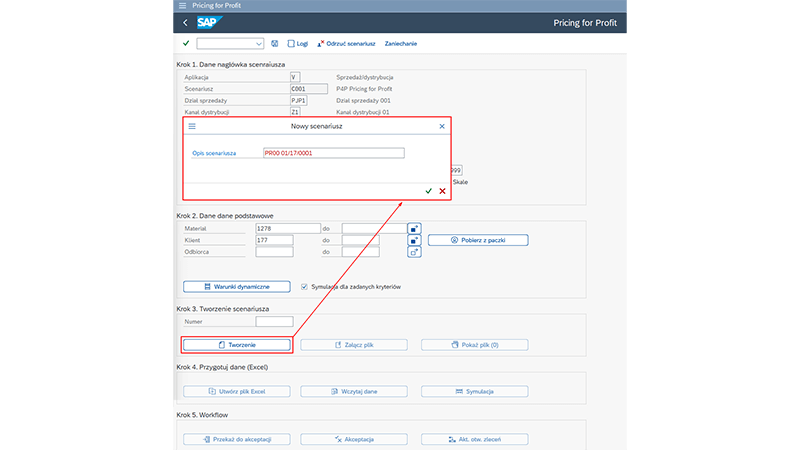Viewport: 800px width, 450px height.
Task: Click Załącz plik button
Action: [354, 345]
